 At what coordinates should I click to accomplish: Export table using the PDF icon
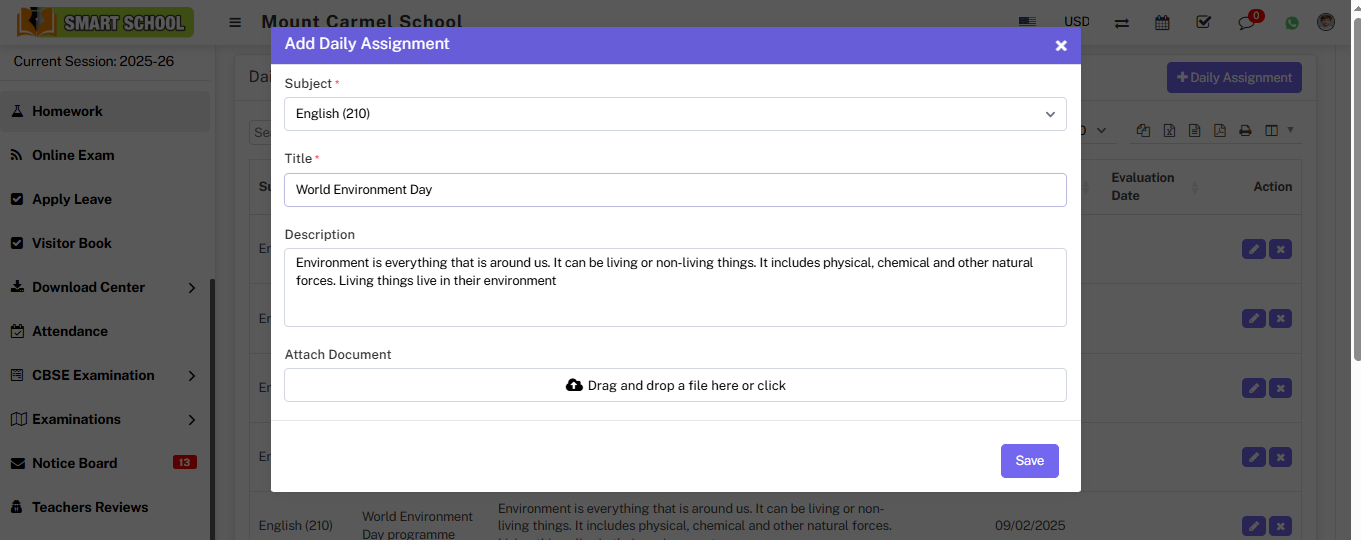(x=1219, y=131)
